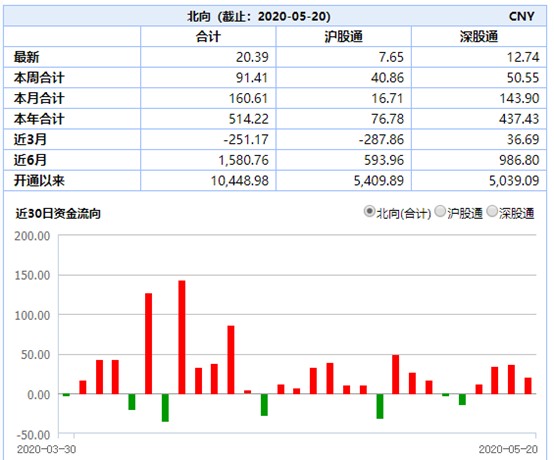Click the -251.17 value cell

[246, 140]
